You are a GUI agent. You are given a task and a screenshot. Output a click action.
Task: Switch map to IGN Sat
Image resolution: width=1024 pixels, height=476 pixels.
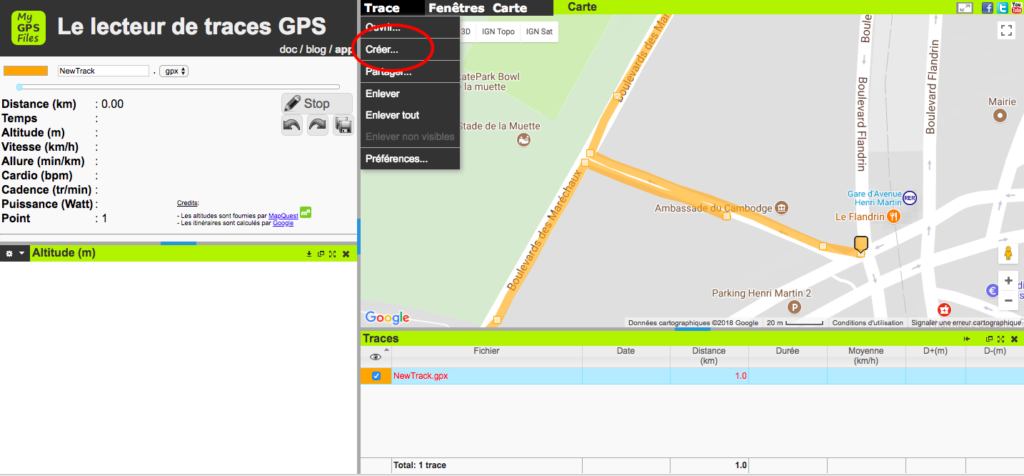coord(539,31)
